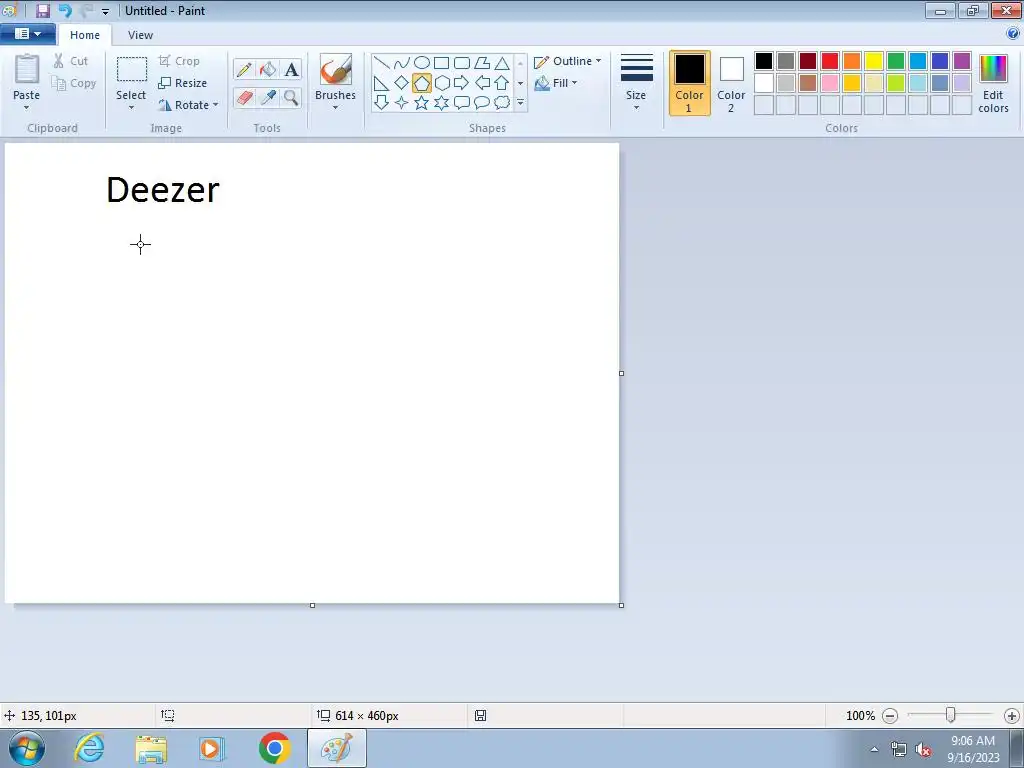Image resolution: width=1024 pixels, height=768 pixels.
Task: Open Edit colors dialog
Action: pos(993,84)
